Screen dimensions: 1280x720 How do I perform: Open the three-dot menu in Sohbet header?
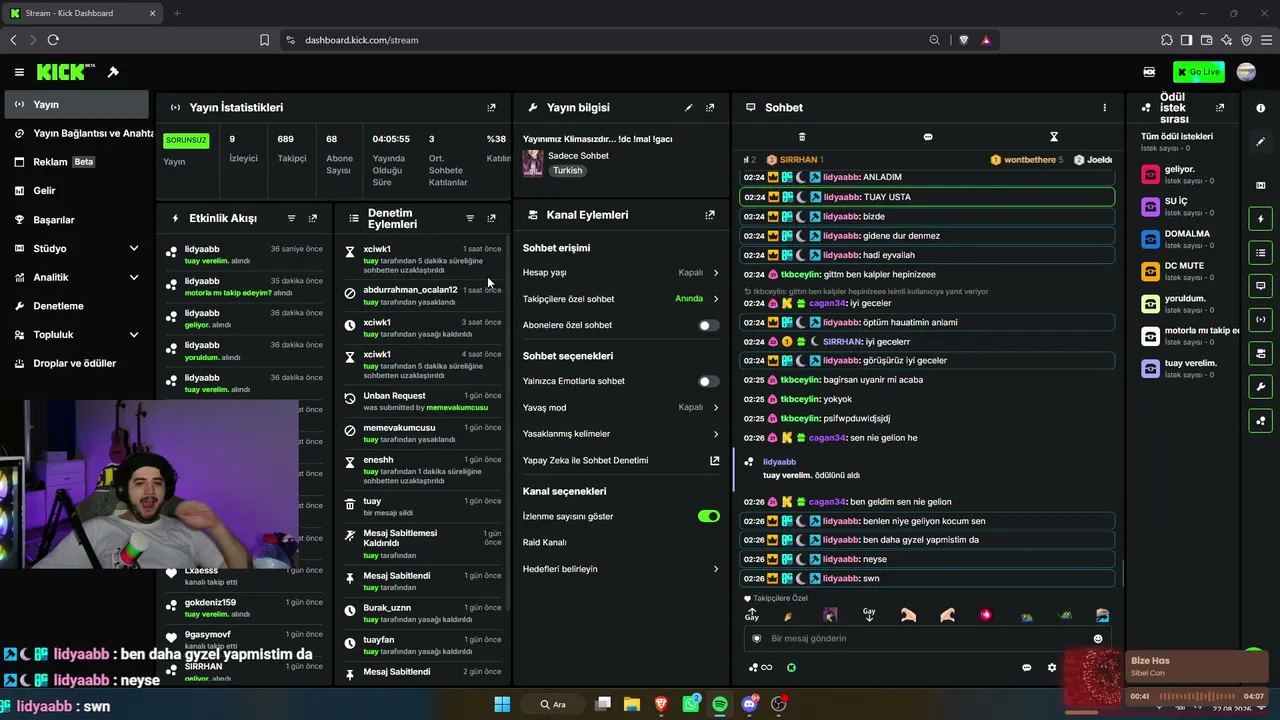point(1105,107)
